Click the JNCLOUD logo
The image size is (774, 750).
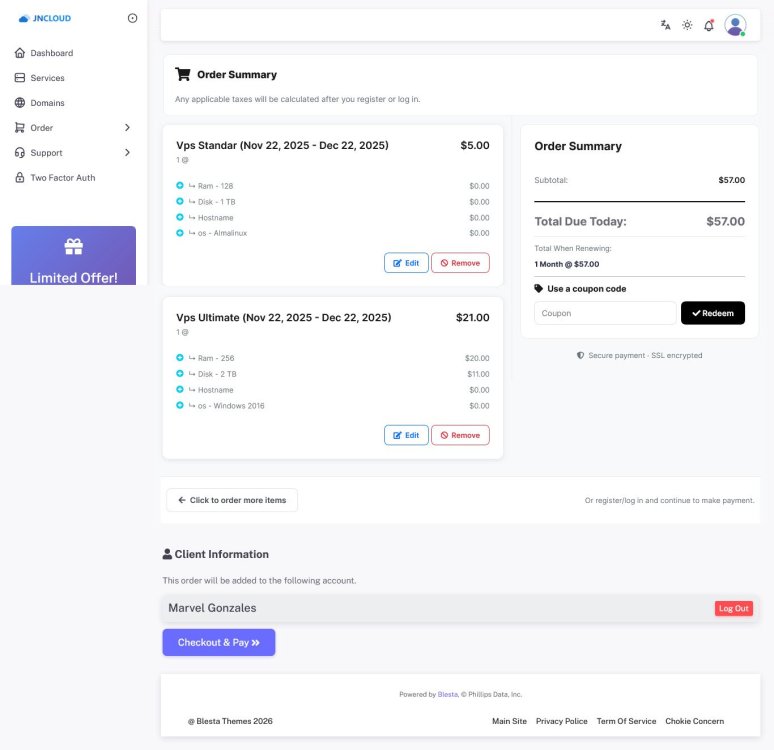tap(45, 18)
